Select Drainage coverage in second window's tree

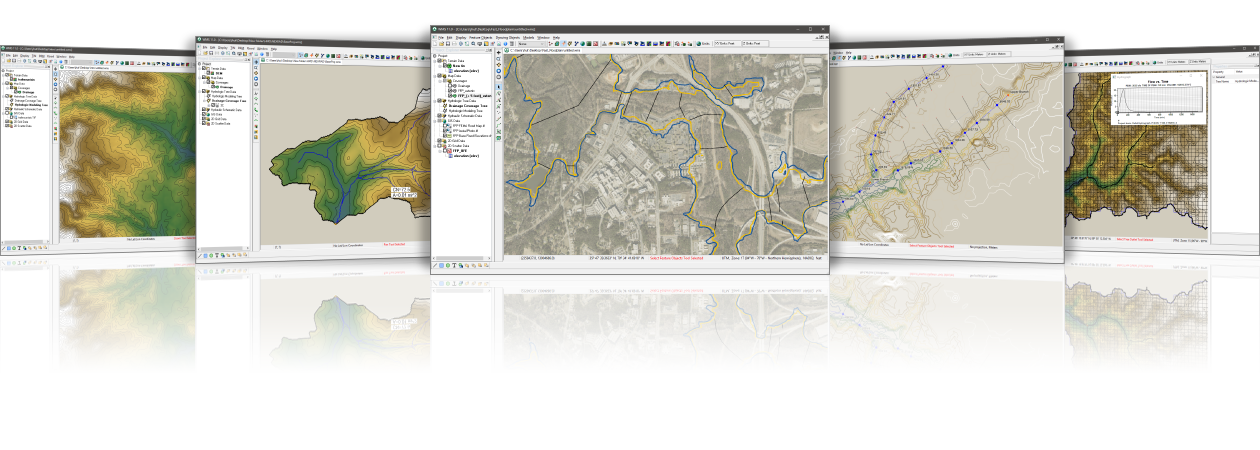228,87
